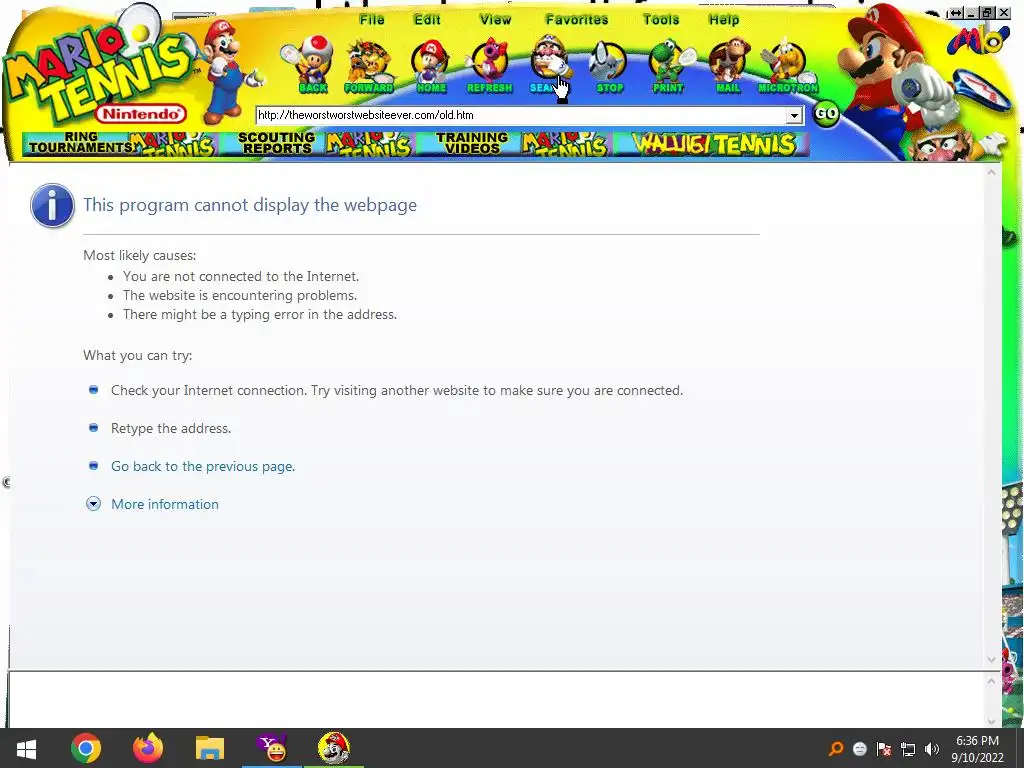Viewport: 1024px width, 768px height.
Task: Open the File menu
Action: click(x=372, y=20)
